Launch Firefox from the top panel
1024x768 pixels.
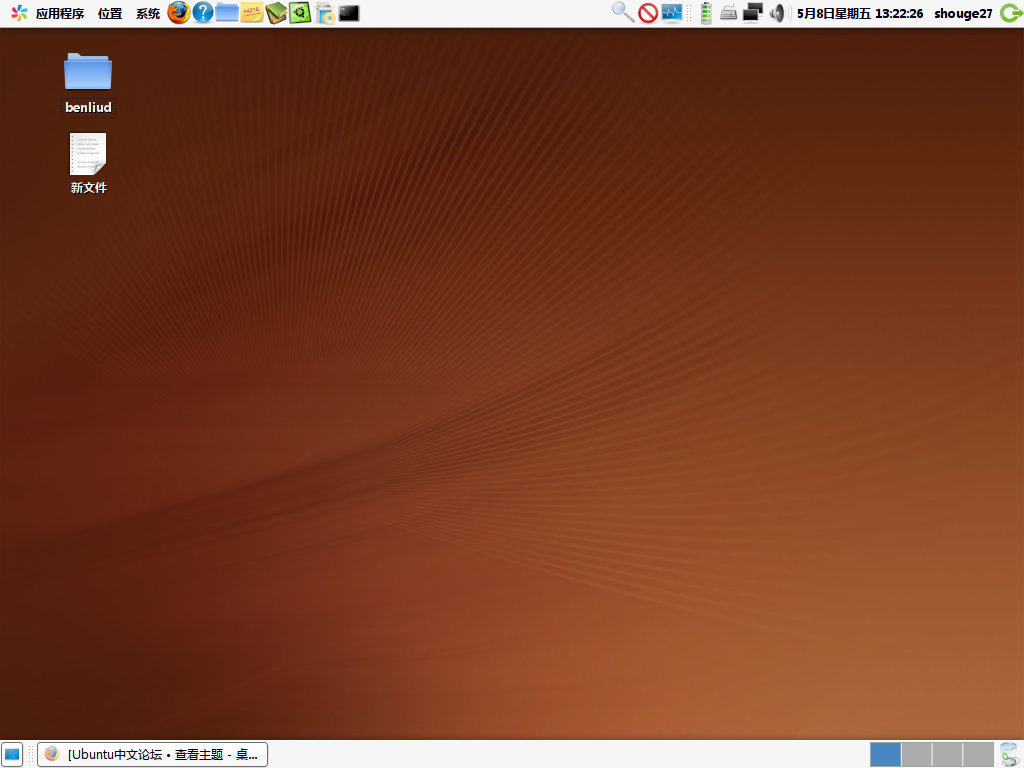[178, 12]
